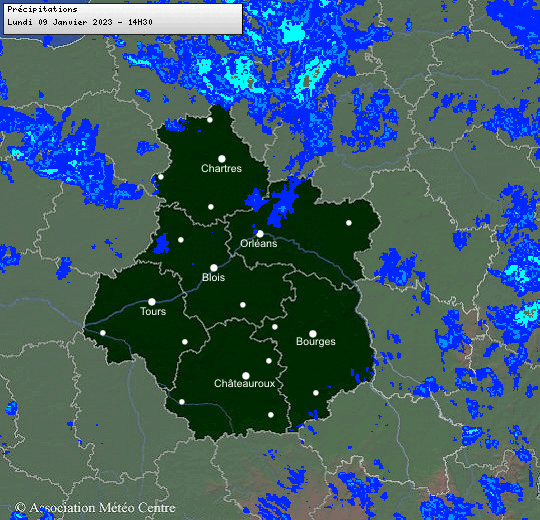Click the Orléans city marker dot

point(260,234)
